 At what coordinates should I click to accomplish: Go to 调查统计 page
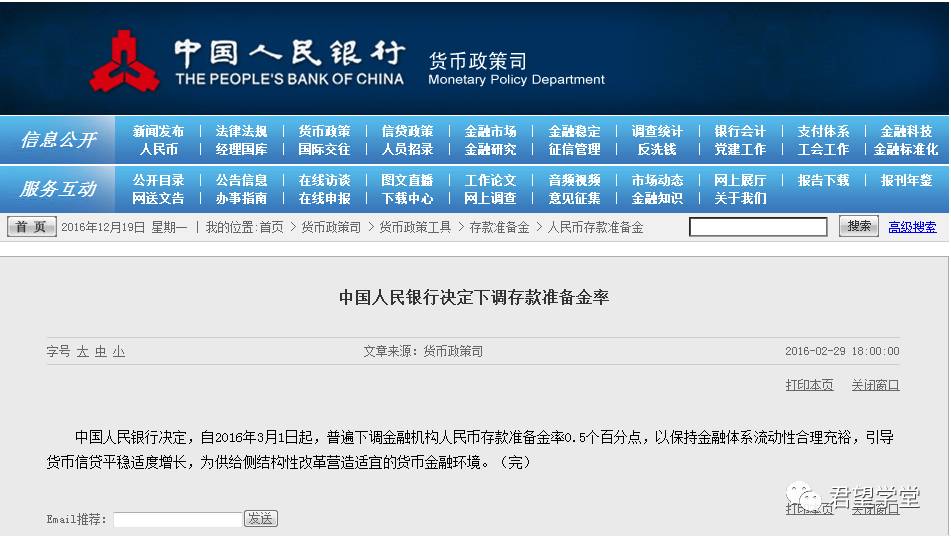click(x=657, y=132)
